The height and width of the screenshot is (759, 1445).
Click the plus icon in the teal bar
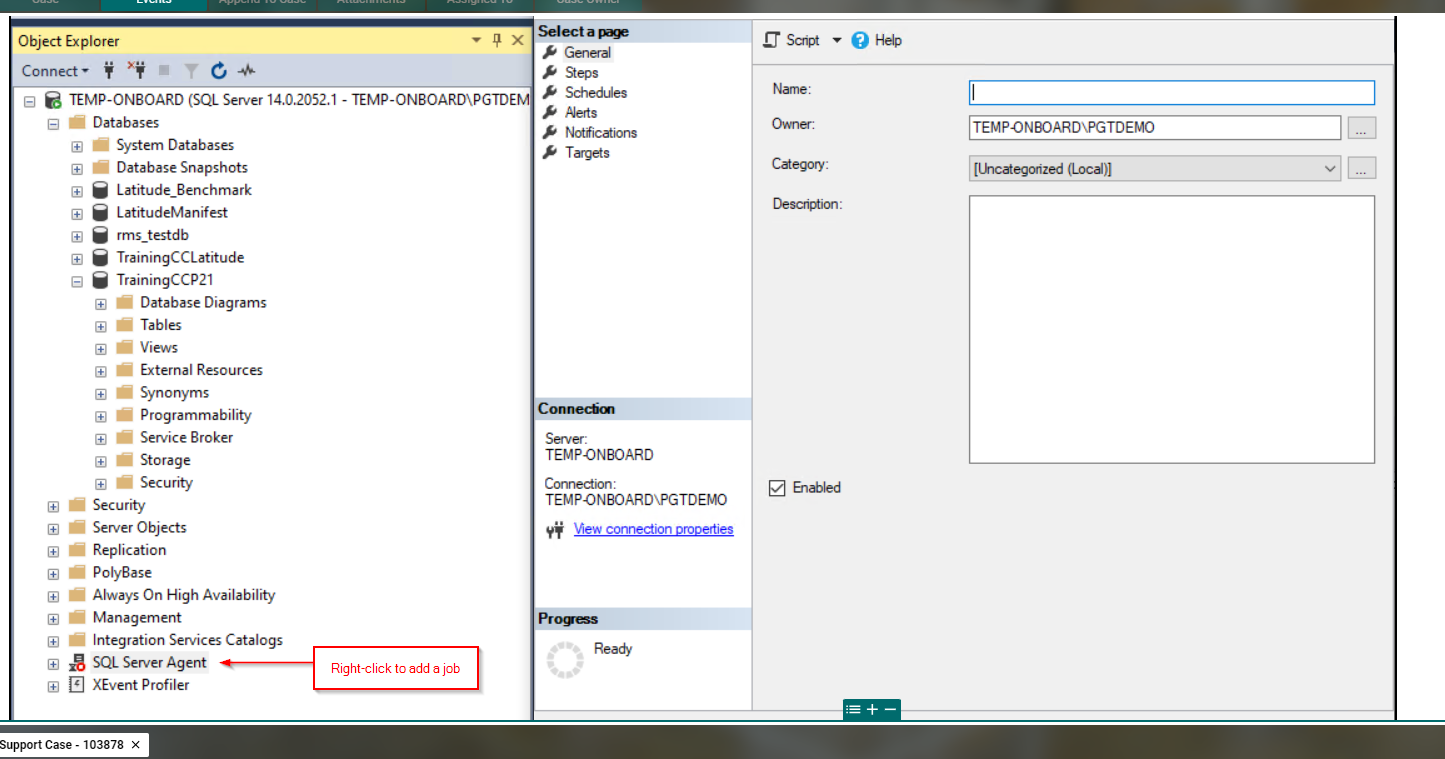click(872, 709)
